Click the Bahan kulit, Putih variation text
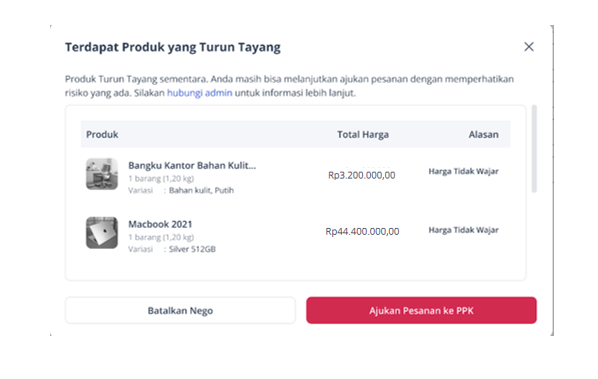 click(x=201, y=190)
